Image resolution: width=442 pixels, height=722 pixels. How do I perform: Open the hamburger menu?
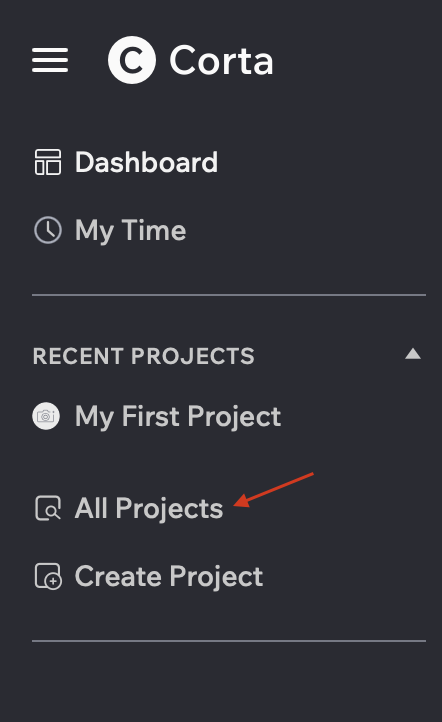pos(50,60)
